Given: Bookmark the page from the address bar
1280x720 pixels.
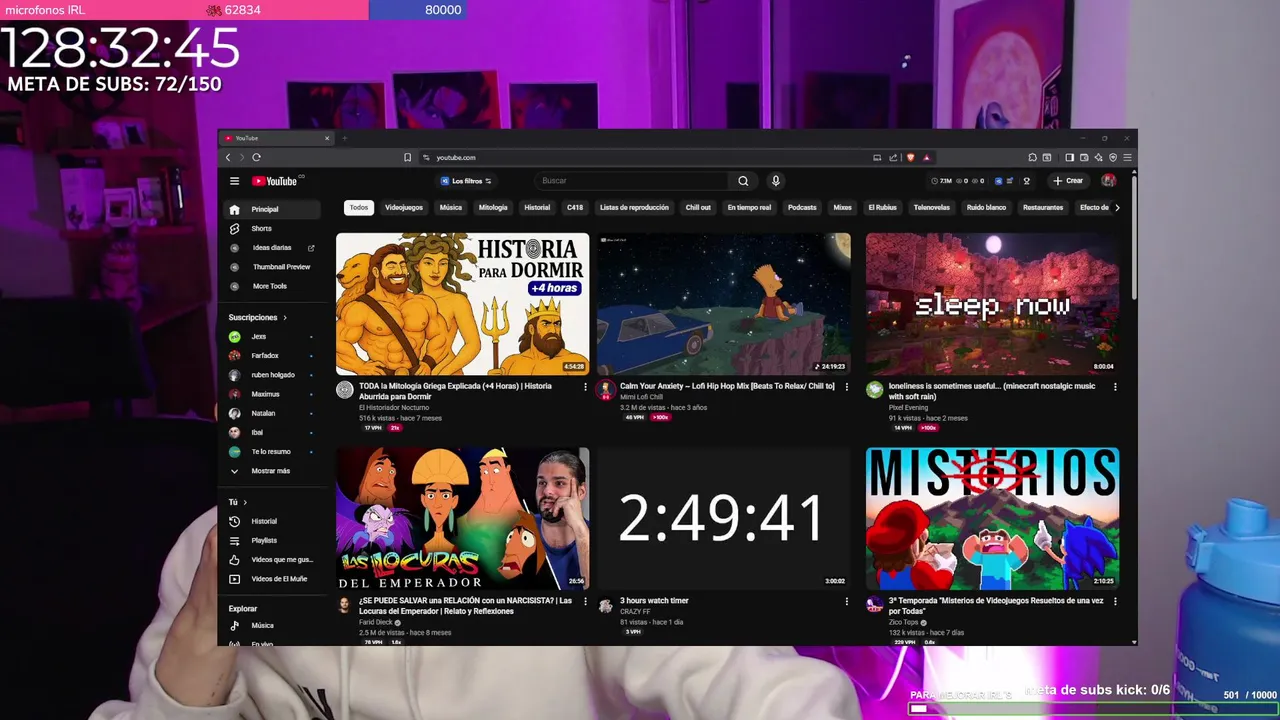Looking at the screenshot, I should coord(407,157).
